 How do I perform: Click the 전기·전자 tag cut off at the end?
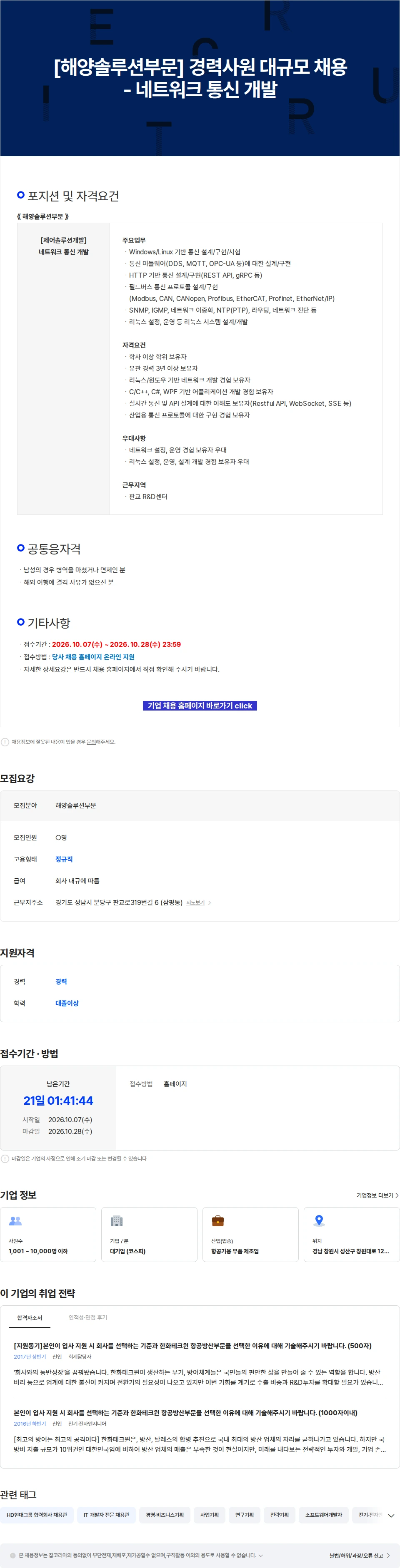pos(367,1515)
